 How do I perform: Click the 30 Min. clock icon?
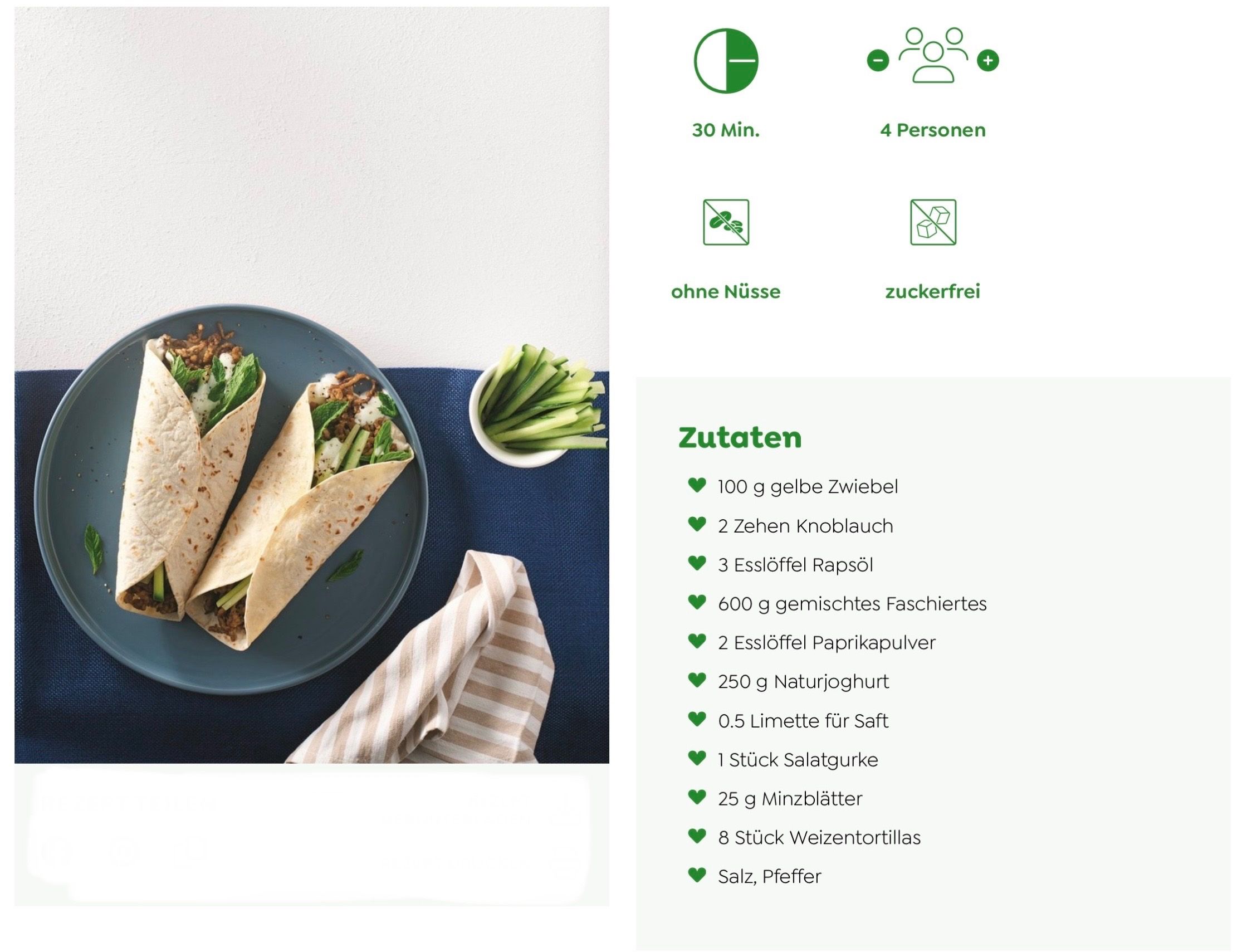tap(726, 61)
